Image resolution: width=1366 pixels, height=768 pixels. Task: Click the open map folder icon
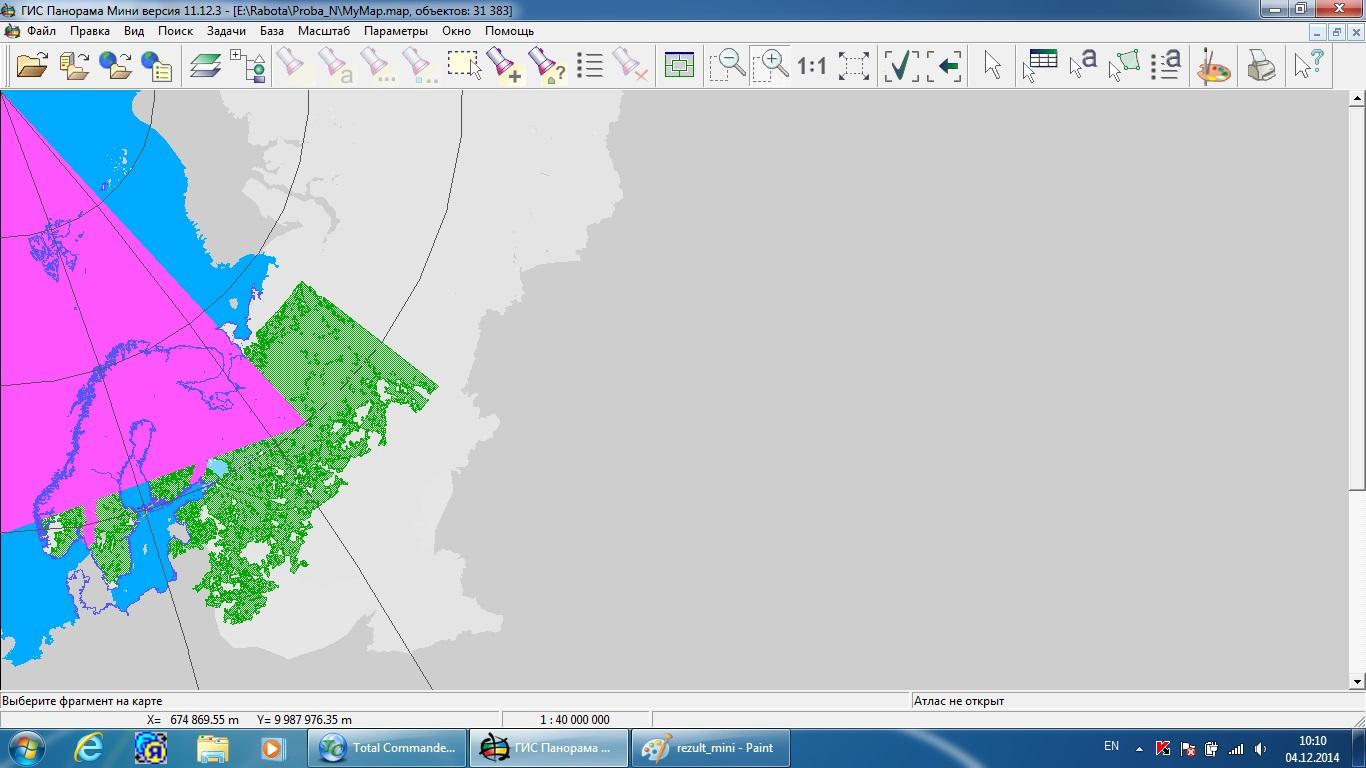coord(32,66)
